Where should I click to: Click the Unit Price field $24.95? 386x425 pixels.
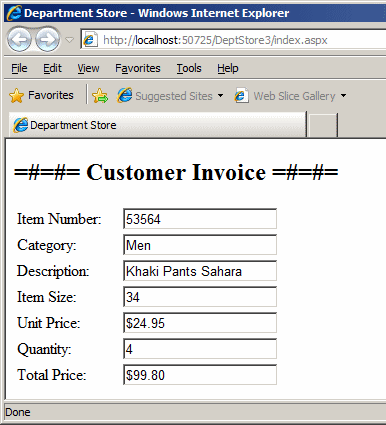[x=200, y=323]
